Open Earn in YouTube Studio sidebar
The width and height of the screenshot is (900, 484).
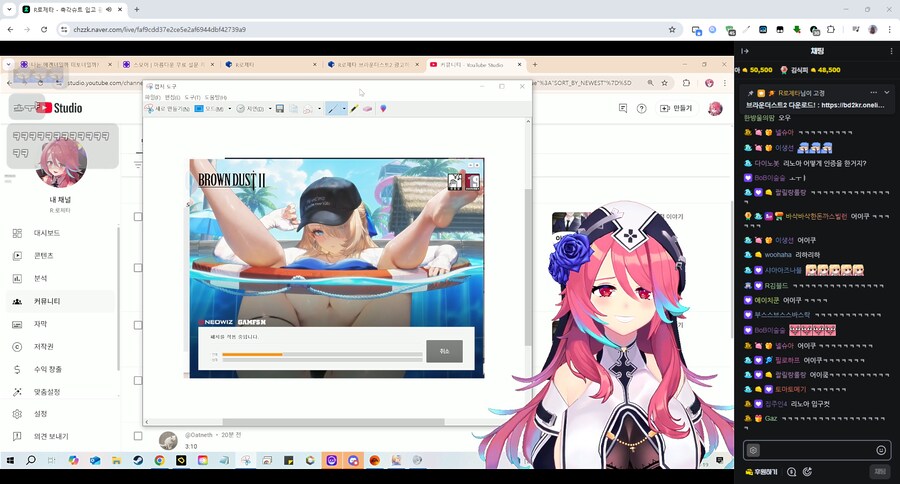(60, 369)
